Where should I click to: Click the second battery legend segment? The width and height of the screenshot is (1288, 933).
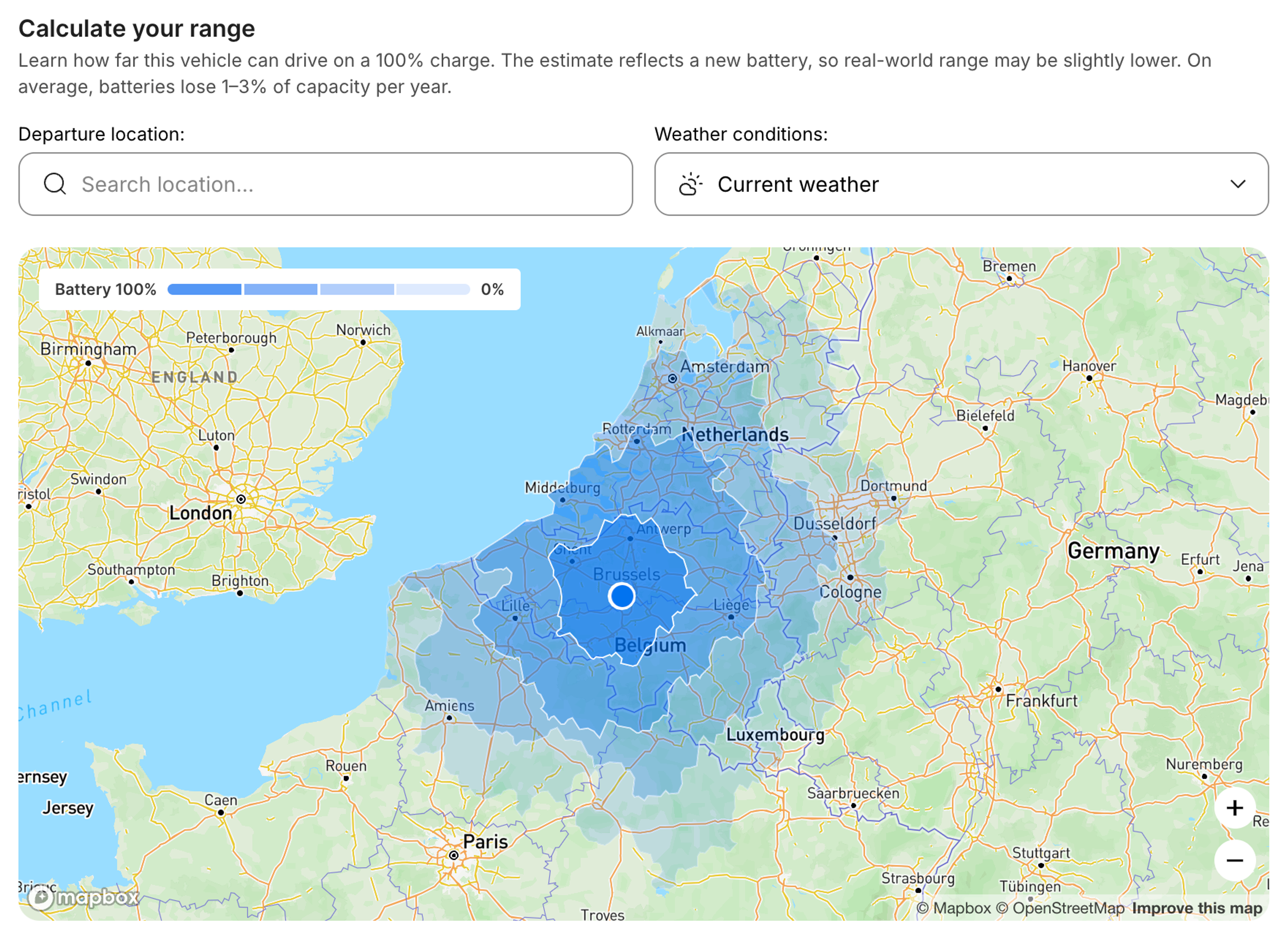[x=280, y=290]
